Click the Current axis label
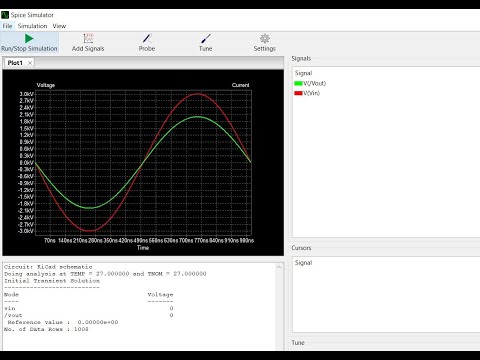The width and height of the screenshot is (480, 360). 240,85
